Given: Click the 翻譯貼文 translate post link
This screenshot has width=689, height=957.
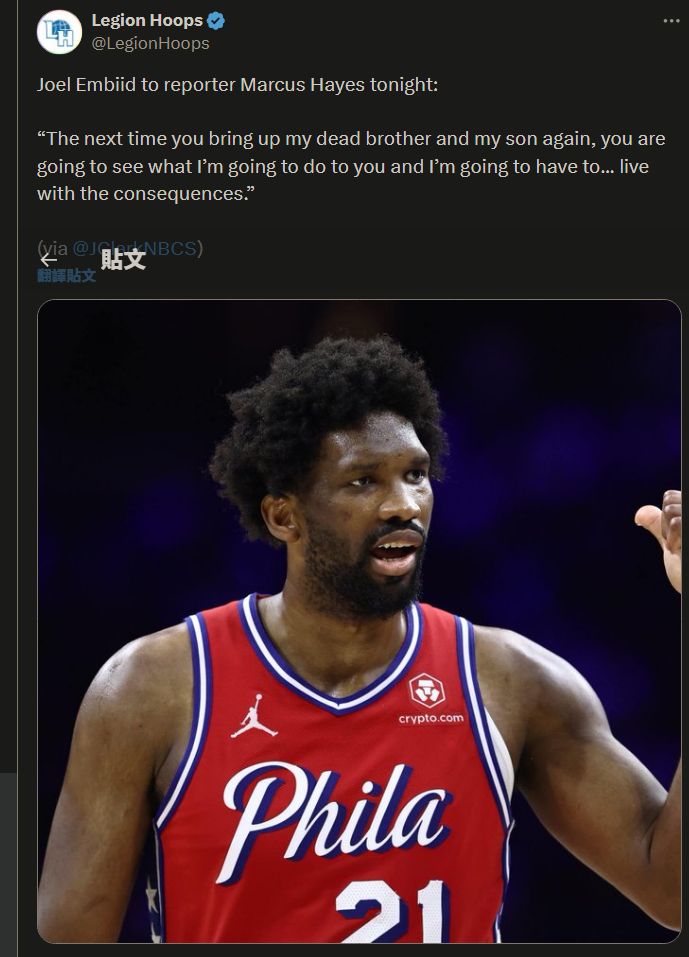Looking at the screenshot, I should click(67, 275).
